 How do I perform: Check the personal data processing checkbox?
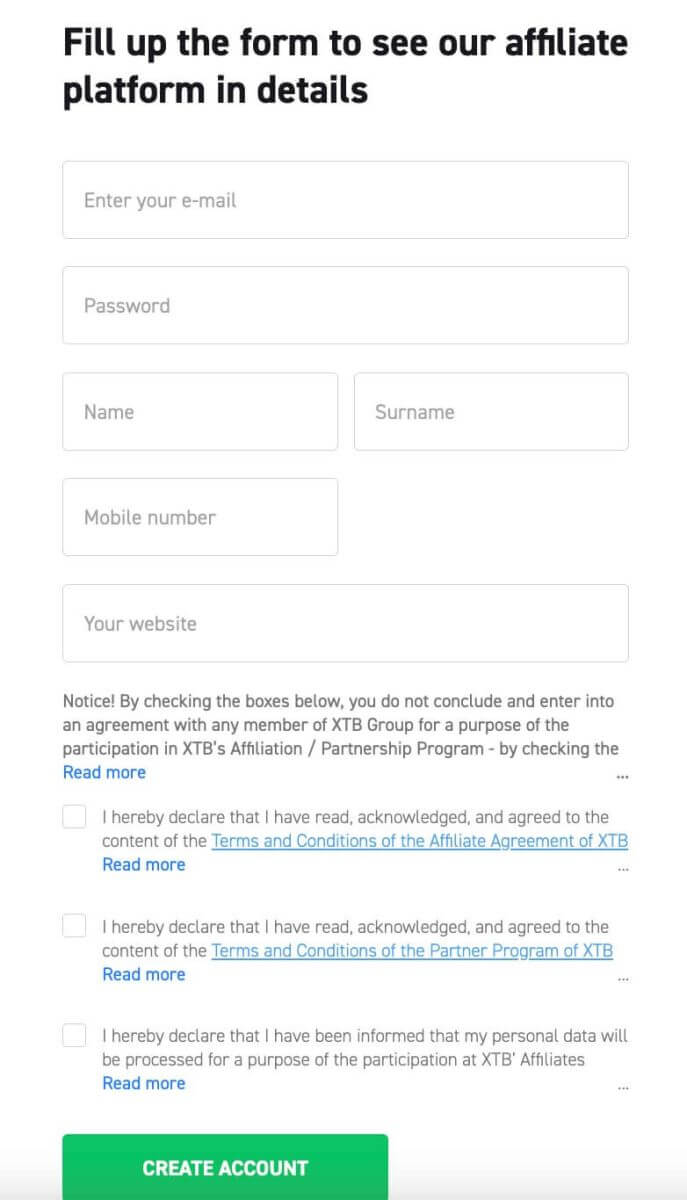(x=74, y=1036)
